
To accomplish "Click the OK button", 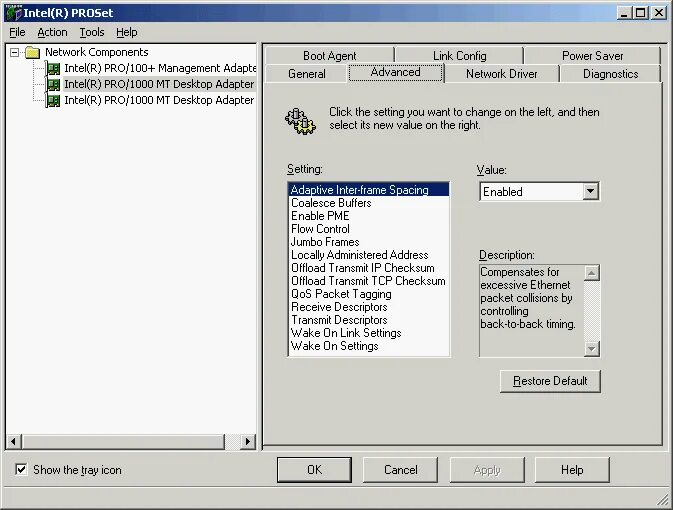I will (x=314, y=470).
